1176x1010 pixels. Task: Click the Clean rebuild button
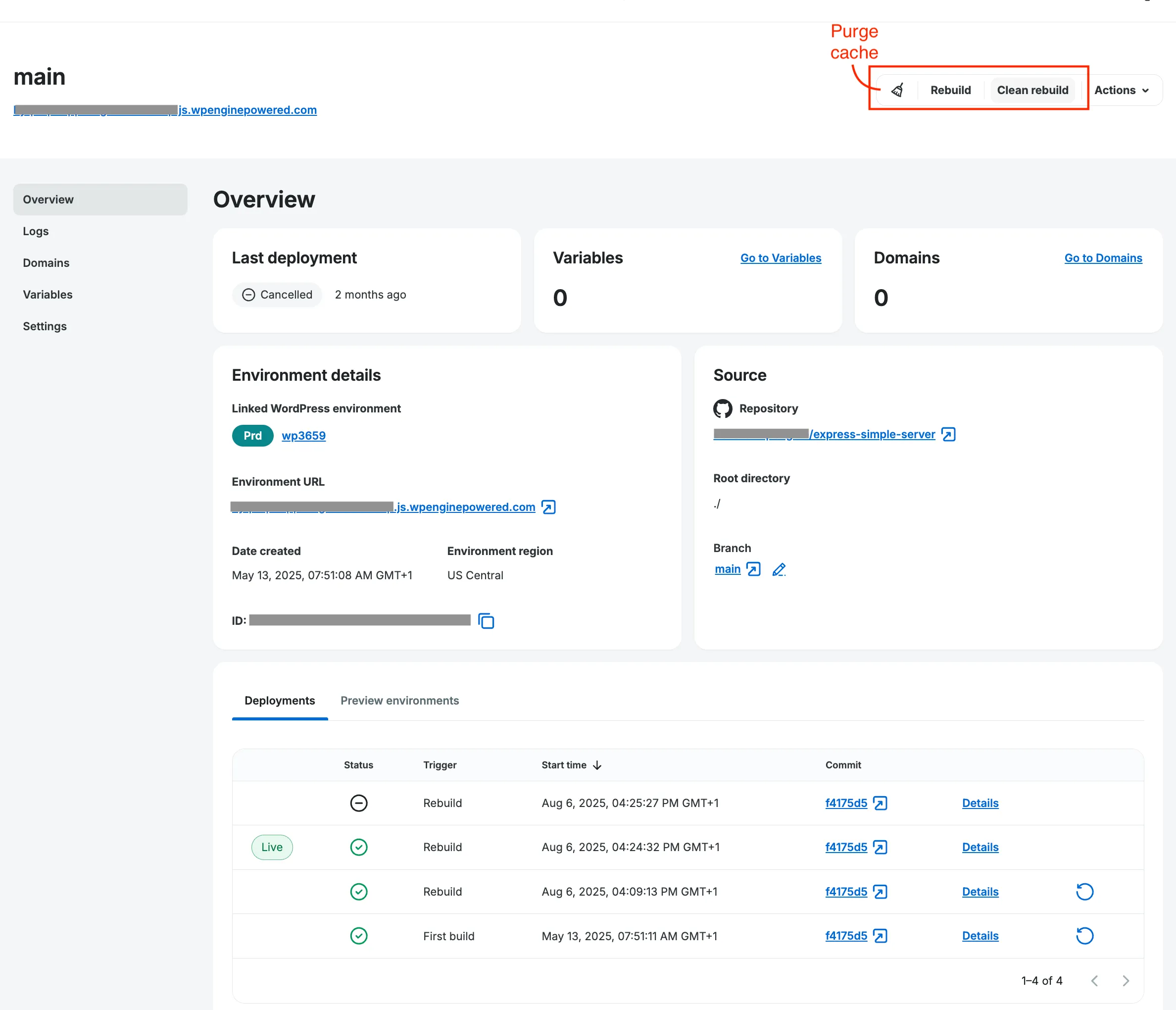pos(1032,90)
